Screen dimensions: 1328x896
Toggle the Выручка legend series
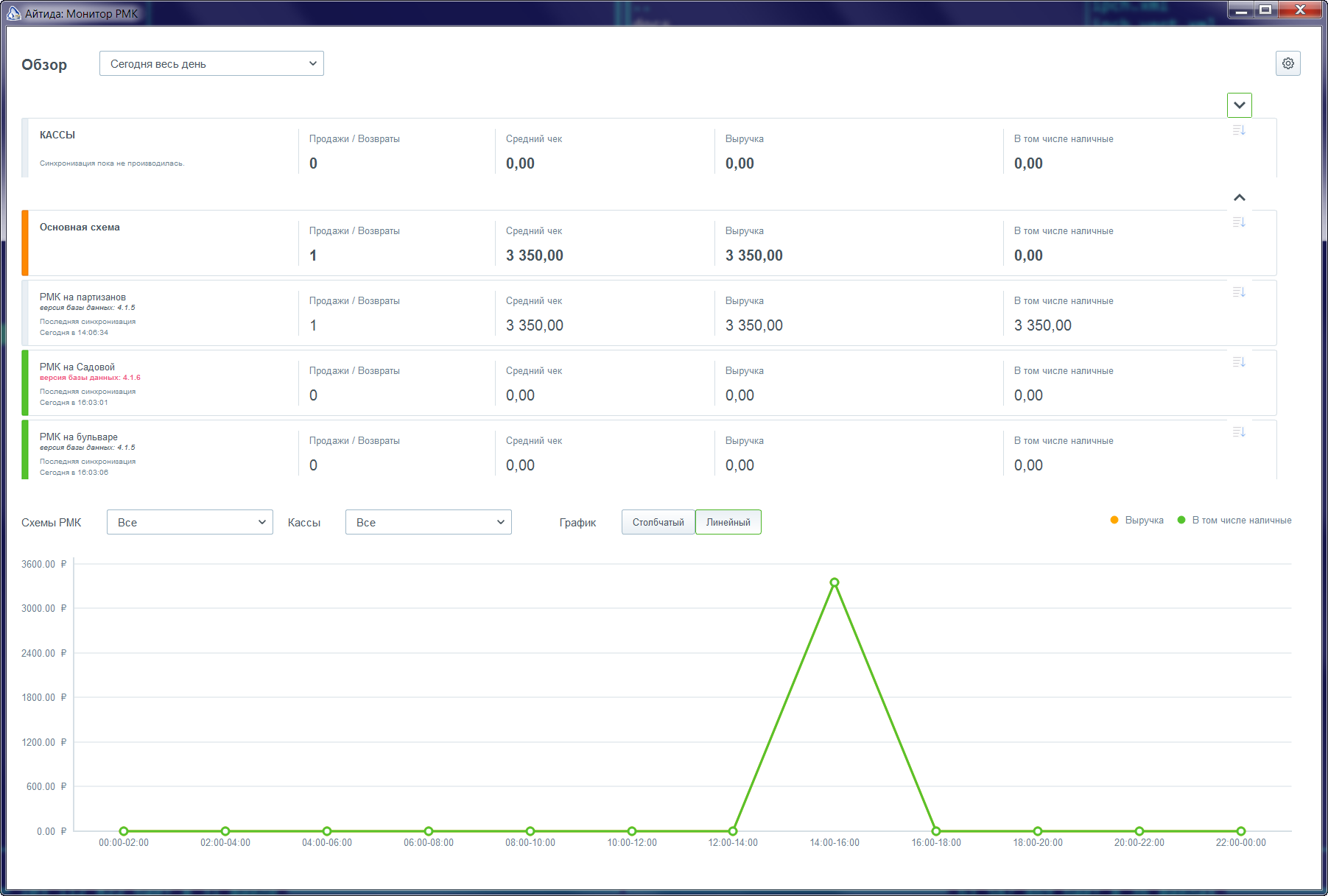[1136, 520]
